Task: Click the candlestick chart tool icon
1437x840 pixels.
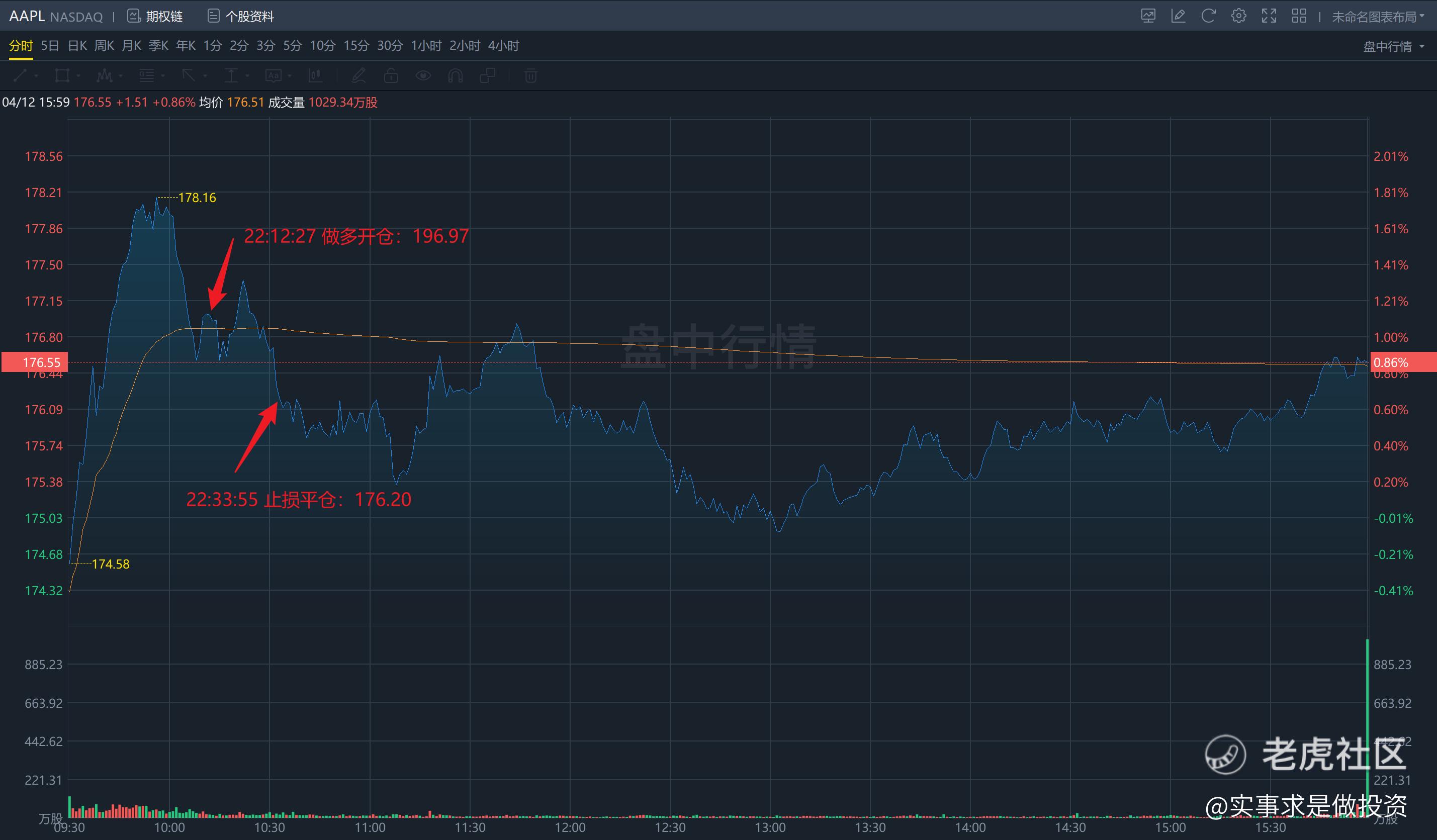Action: (315, 75)
